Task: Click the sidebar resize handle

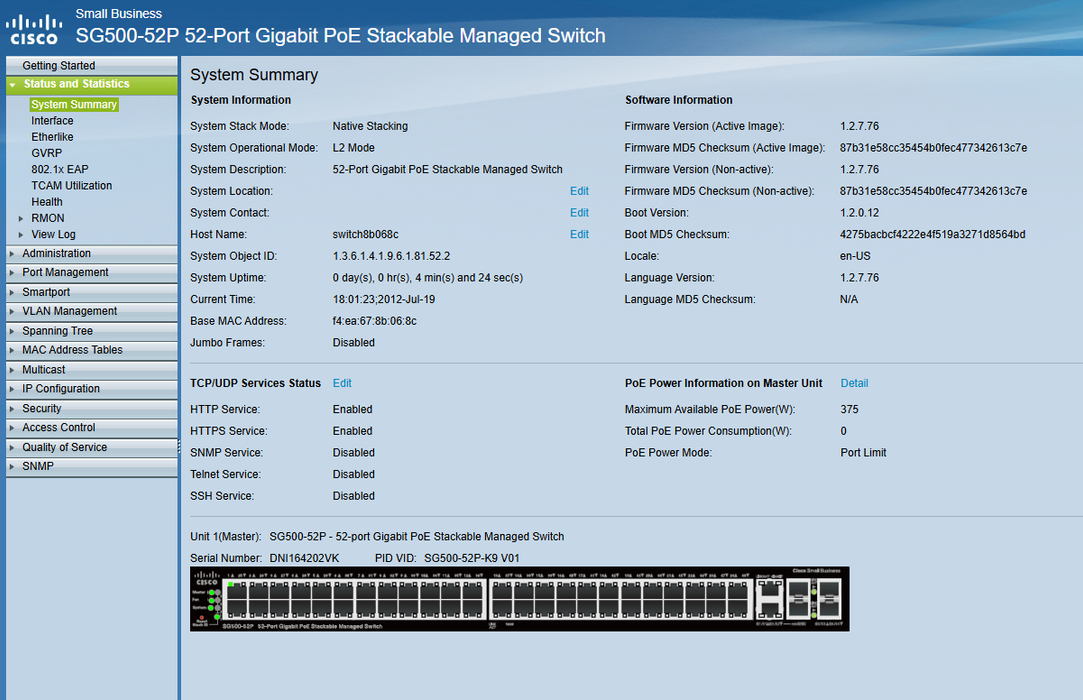Action: 179,446
